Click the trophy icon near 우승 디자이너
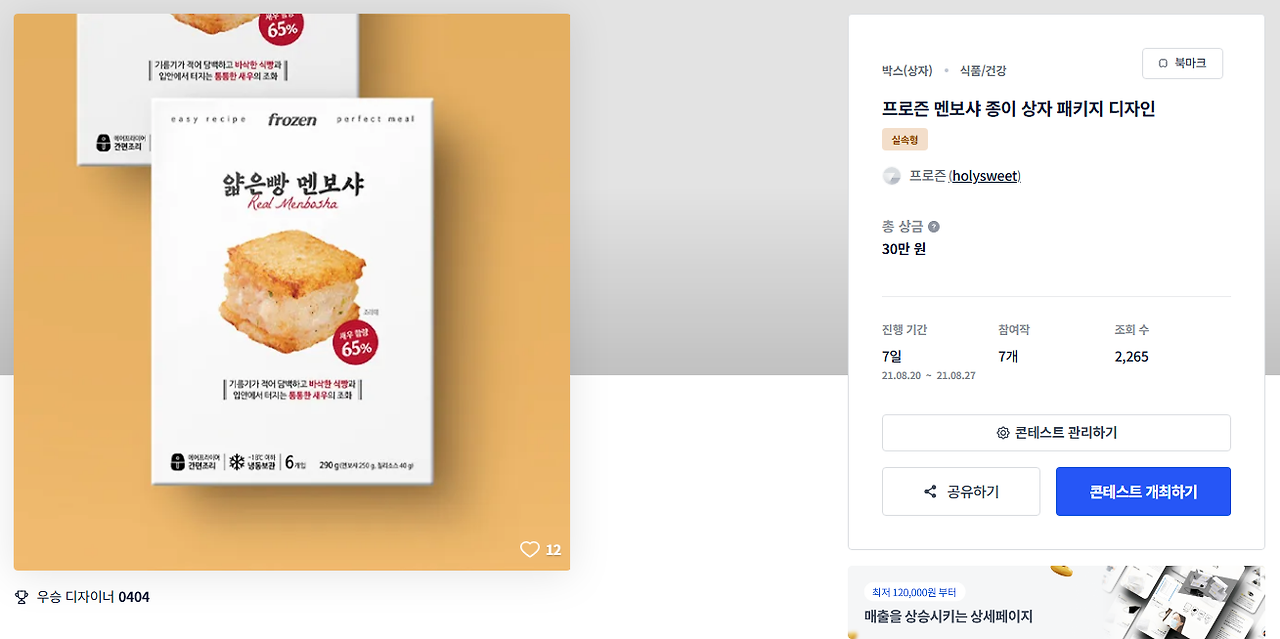Viewport: 1280px width, 639px height. 21,597
